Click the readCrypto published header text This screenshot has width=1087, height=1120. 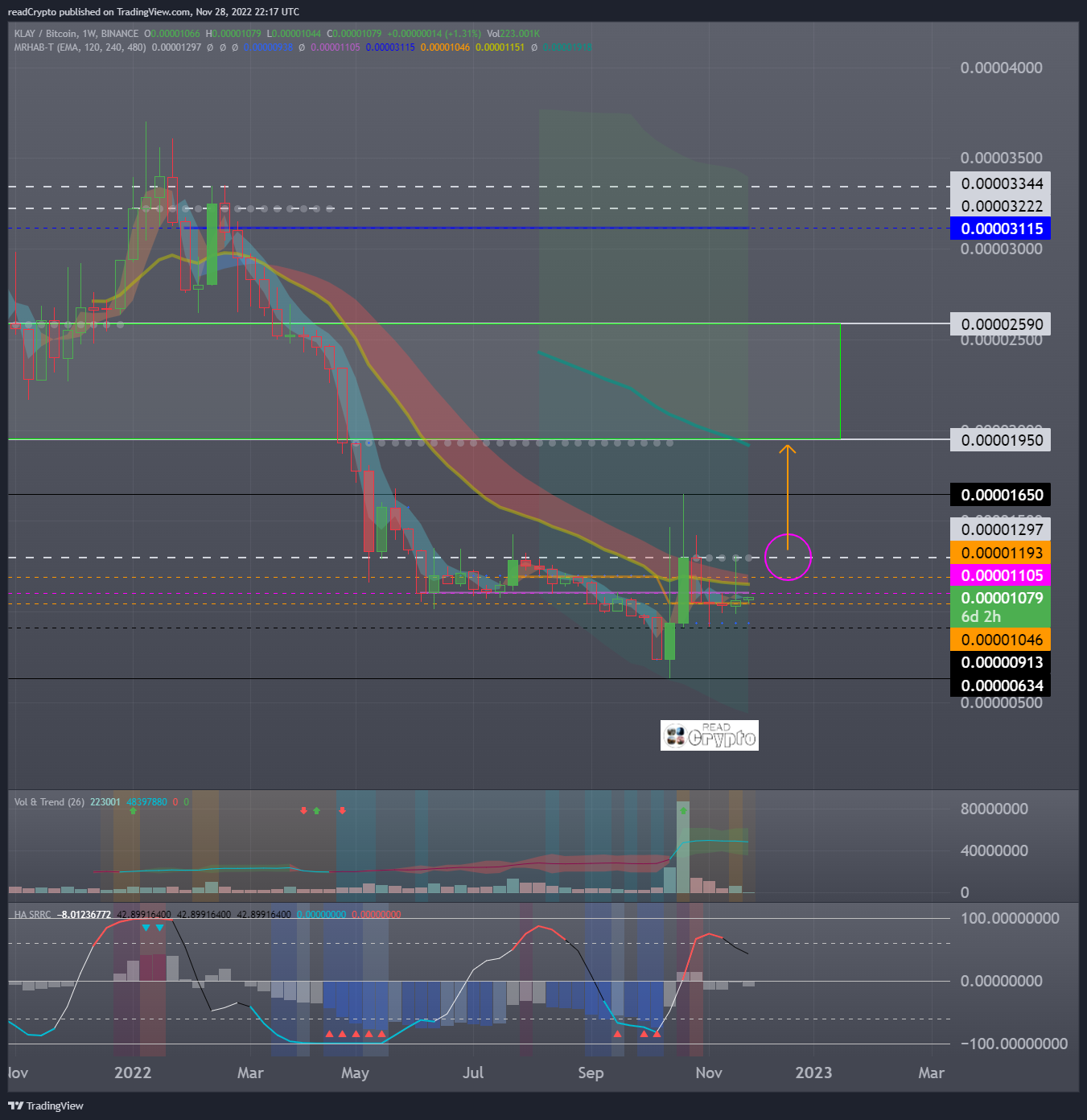click(153, 12)
